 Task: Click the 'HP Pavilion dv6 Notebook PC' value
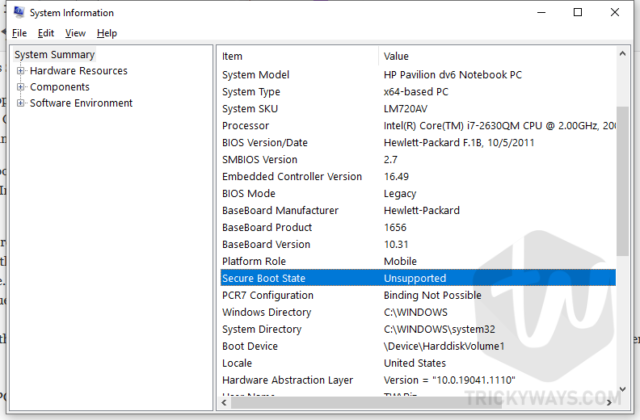click(453, 75)
